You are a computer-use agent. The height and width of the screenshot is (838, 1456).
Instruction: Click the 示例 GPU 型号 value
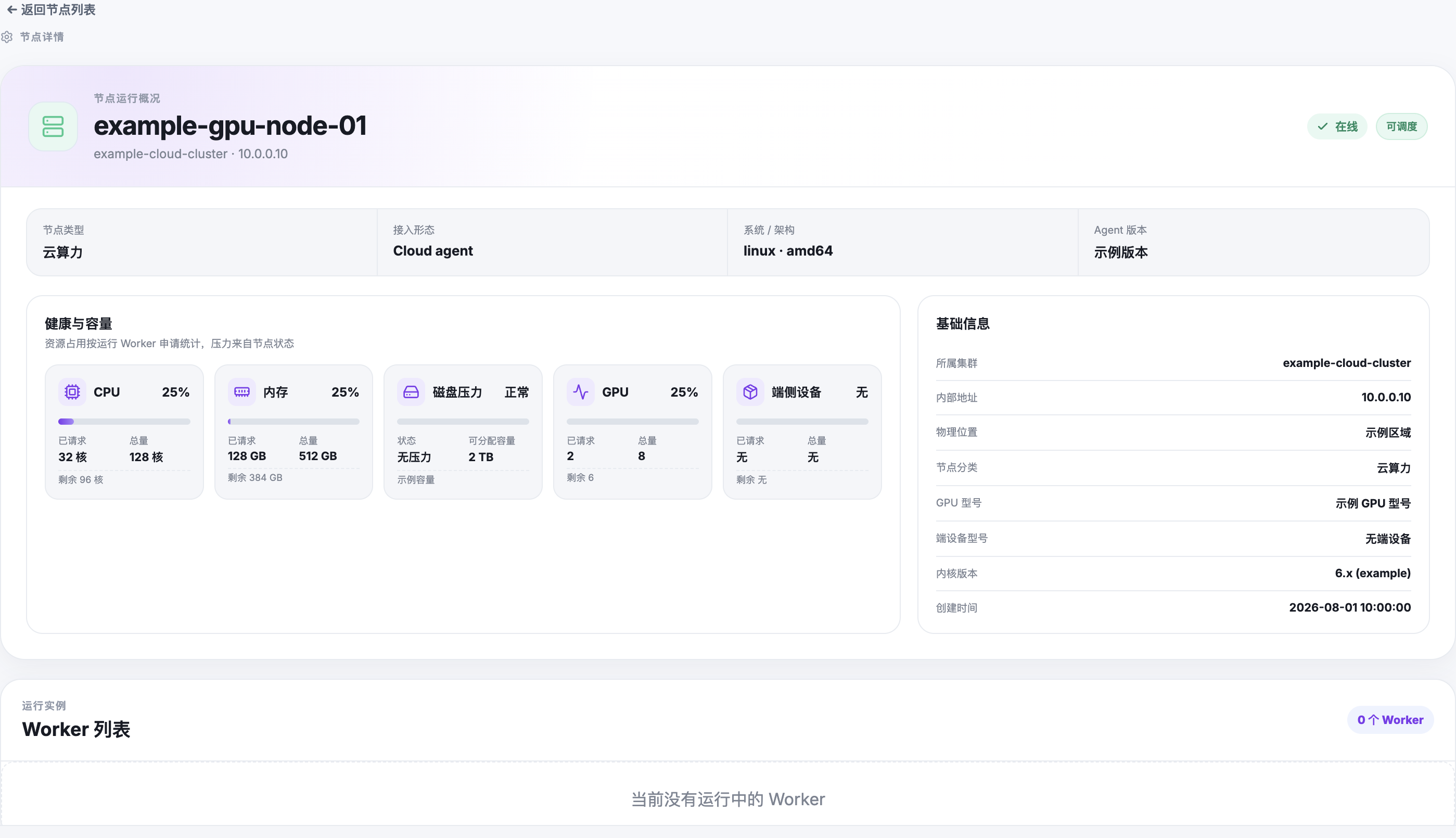click(x=1373, y=504)
